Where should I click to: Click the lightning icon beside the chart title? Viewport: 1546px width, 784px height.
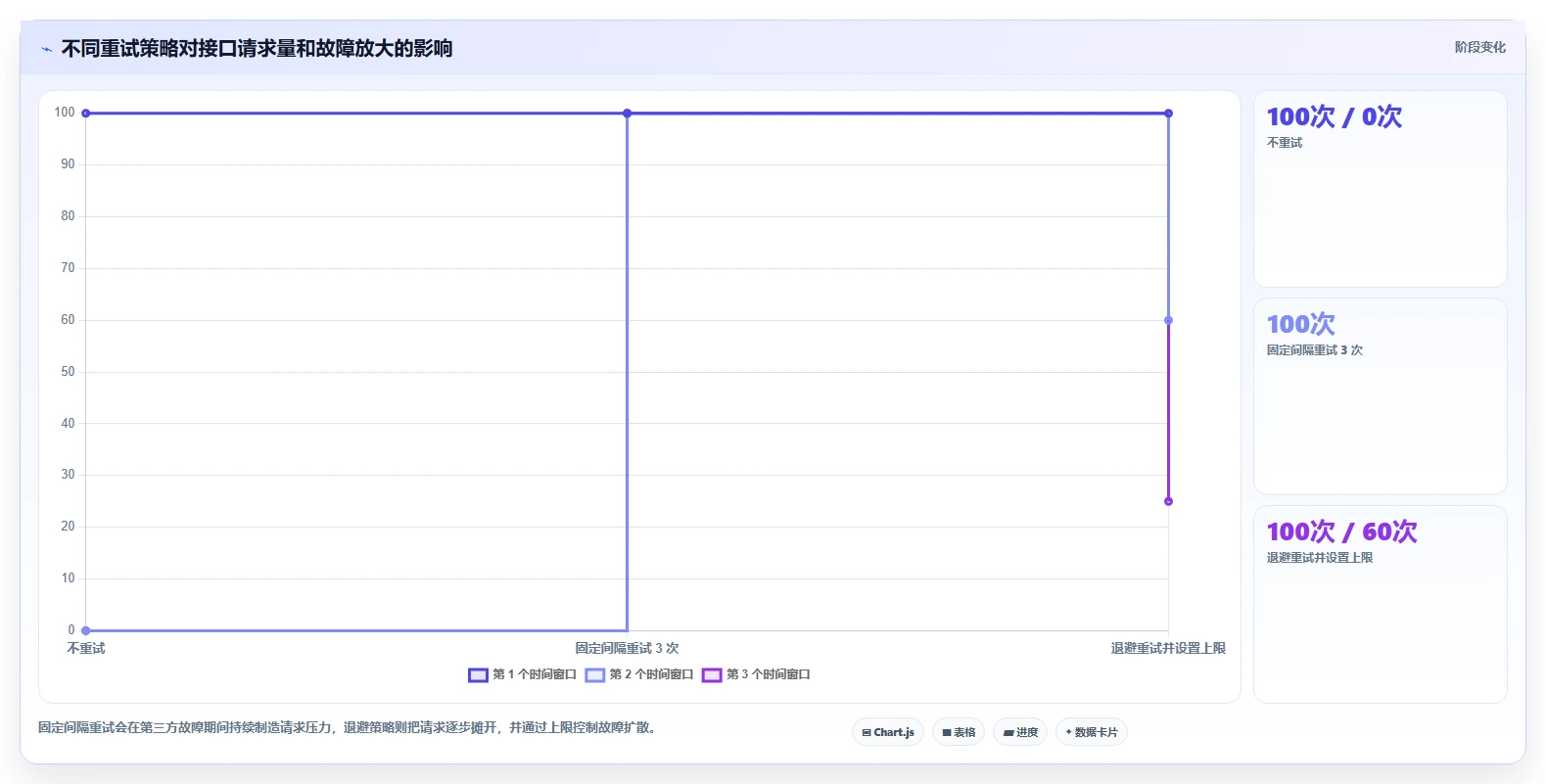[x=46, y=49]
